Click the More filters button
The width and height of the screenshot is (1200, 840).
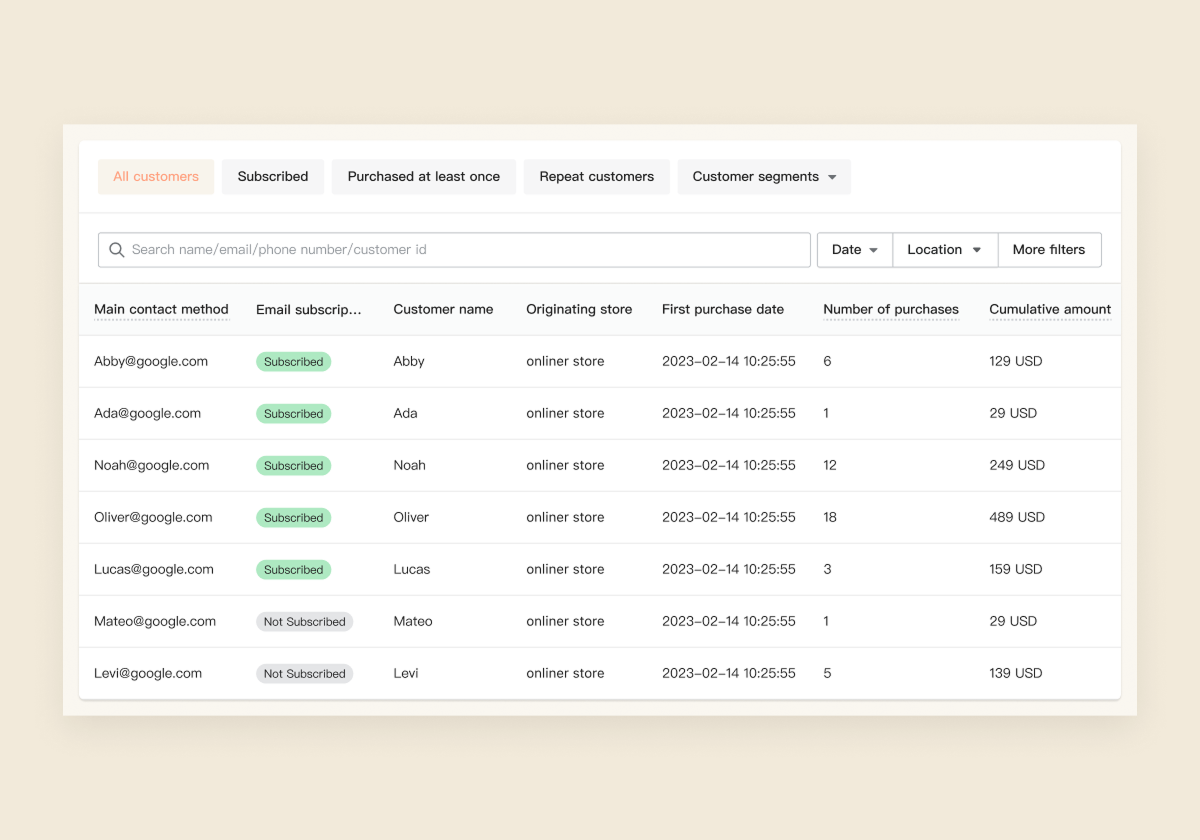1049,250
